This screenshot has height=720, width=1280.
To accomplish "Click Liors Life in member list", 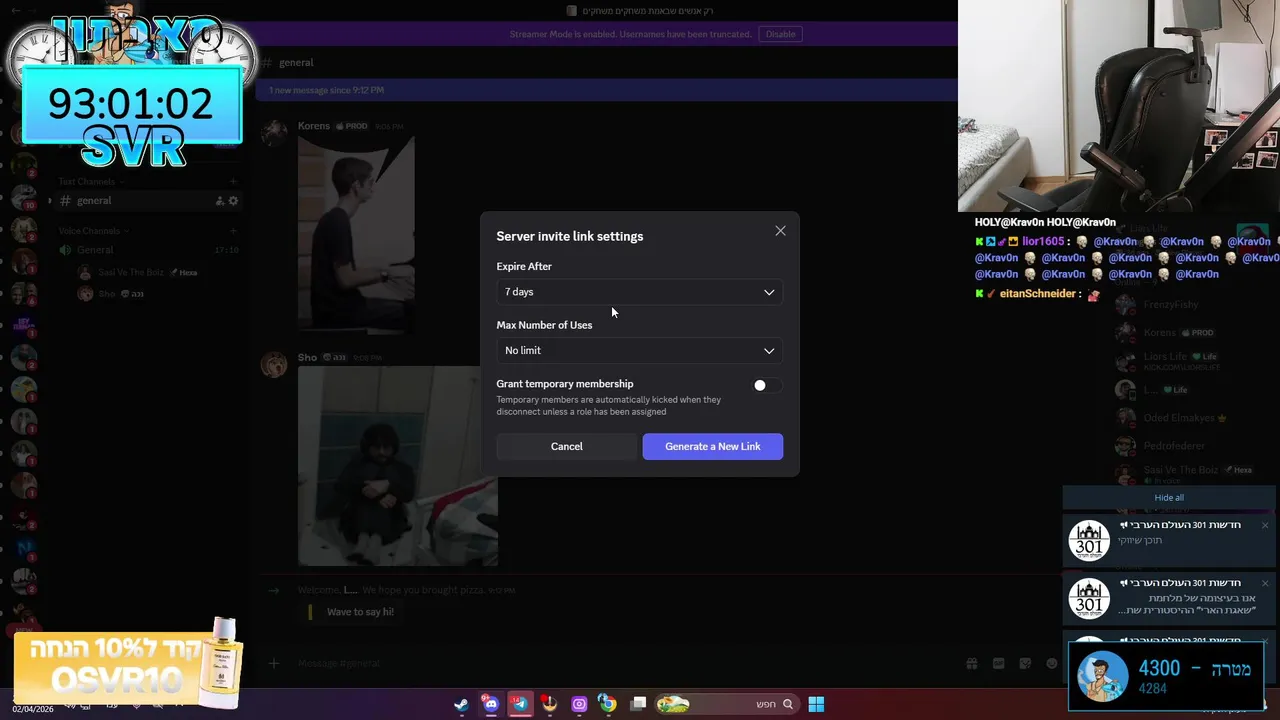I will point(1166,360).
